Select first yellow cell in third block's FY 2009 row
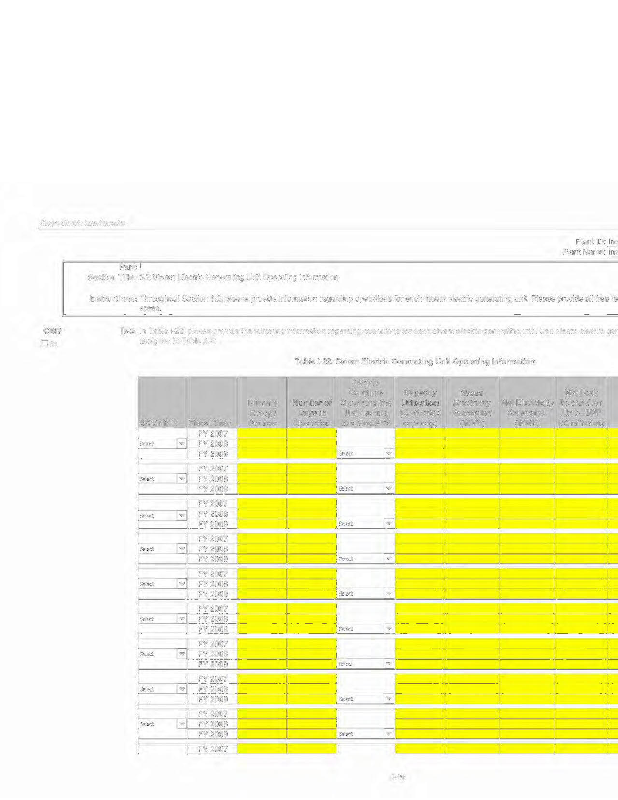The image size is (618, 800). click(x=261, y=524)
